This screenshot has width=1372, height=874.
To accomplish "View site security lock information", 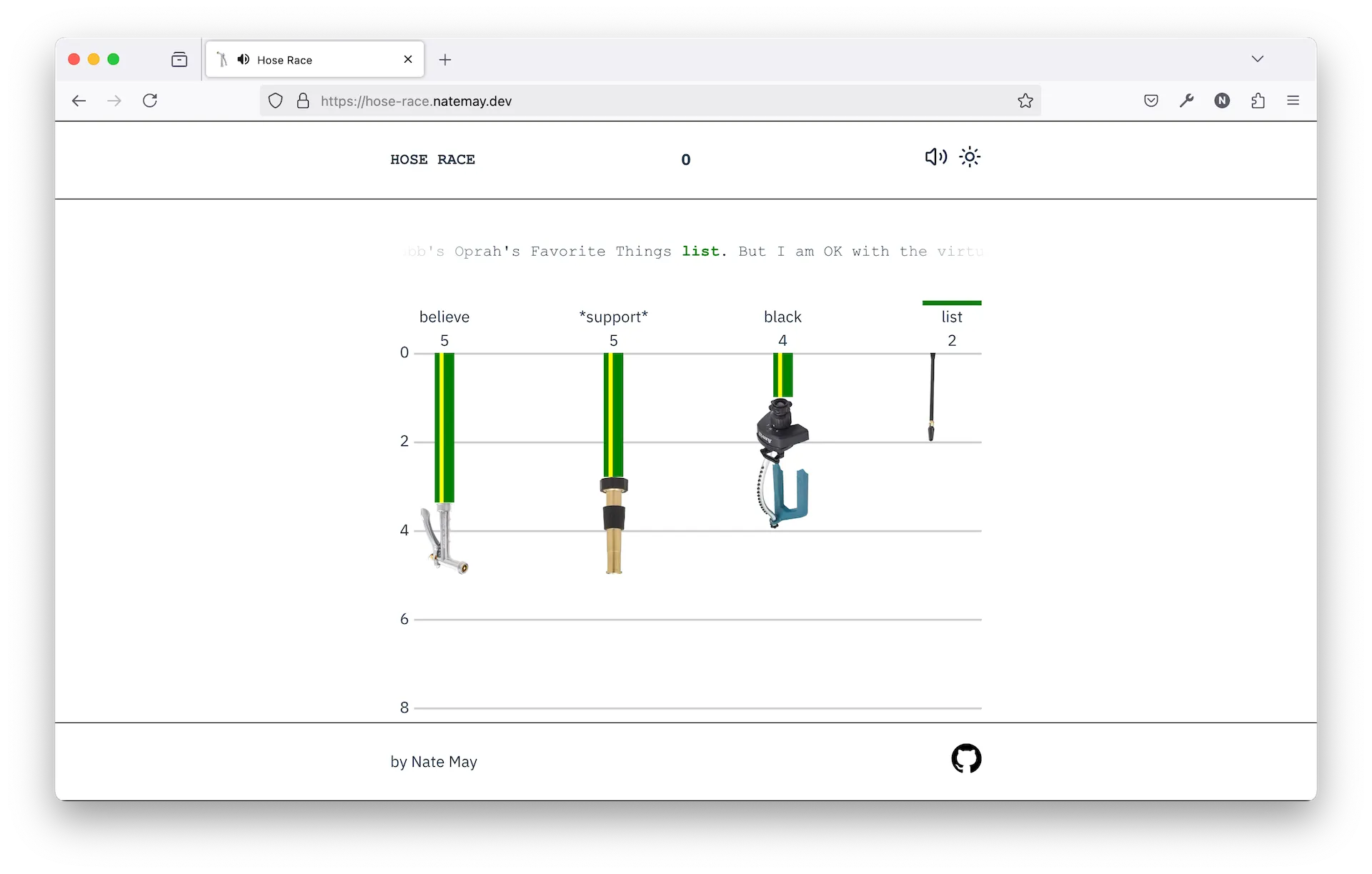I will point(303,101).
